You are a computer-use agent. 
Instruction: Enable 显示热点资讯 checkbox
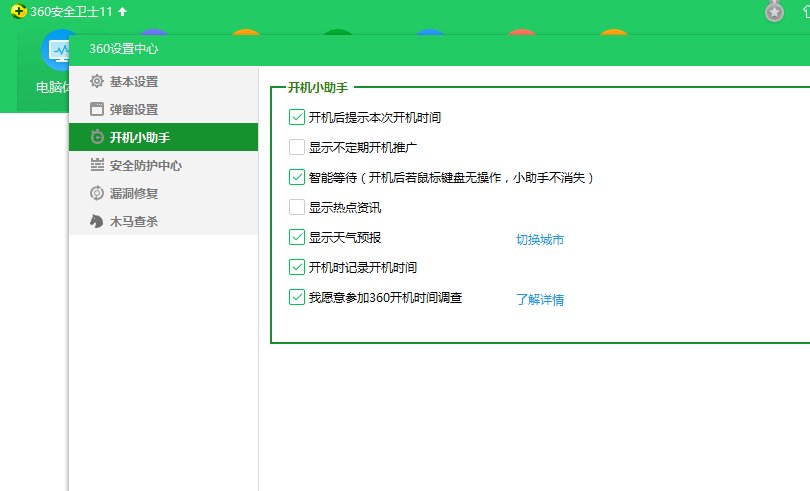click(297, 207)
